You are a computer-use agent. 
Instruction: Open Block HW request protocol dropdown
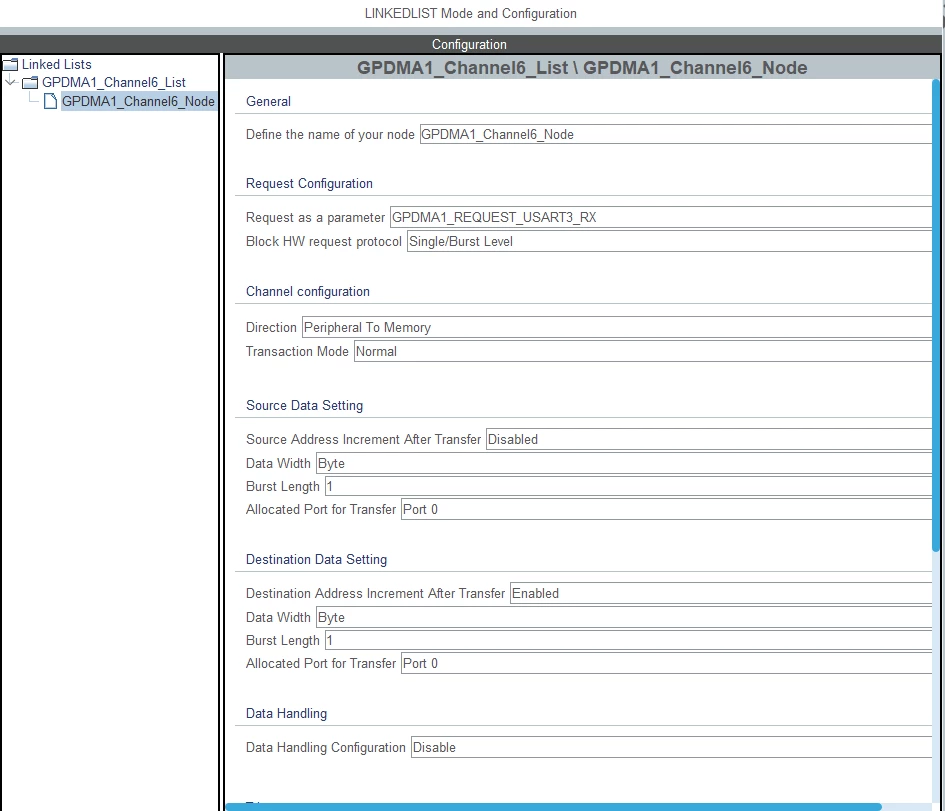coord(669,242)
